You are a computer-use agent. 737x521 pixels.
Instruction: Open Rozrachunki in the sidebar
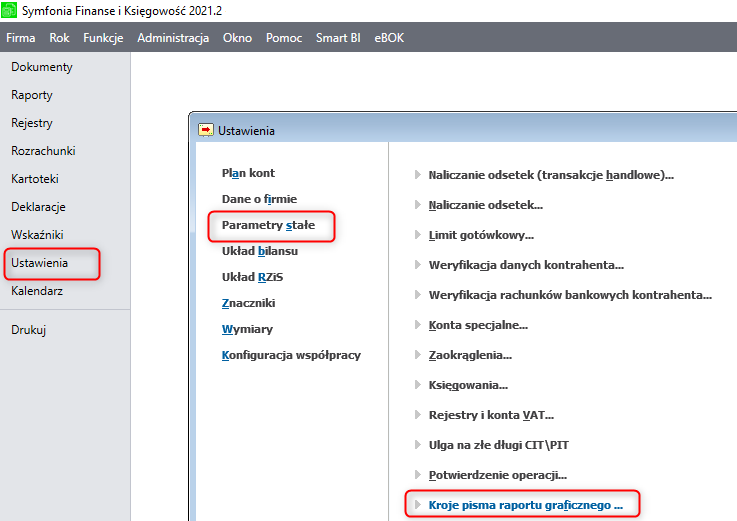click(43, 150)
